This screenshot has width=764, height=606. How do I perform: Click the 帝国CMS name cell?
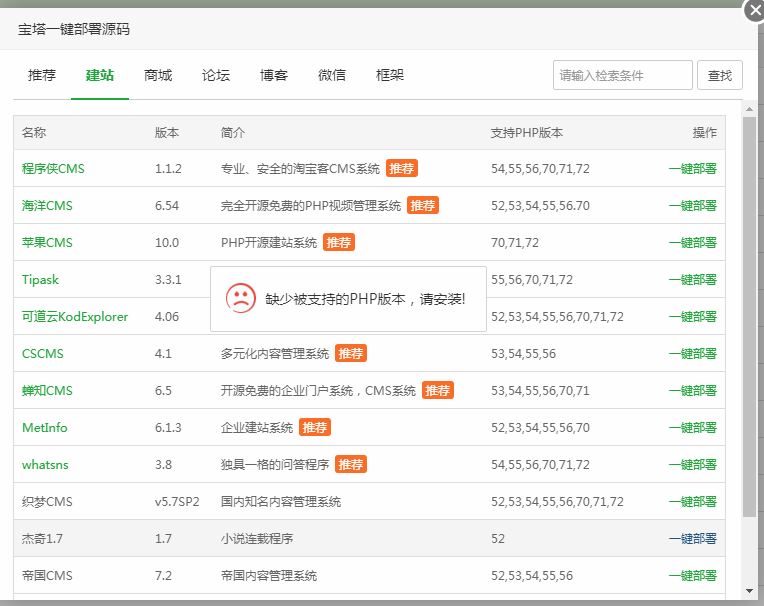[x=47, y=576]
